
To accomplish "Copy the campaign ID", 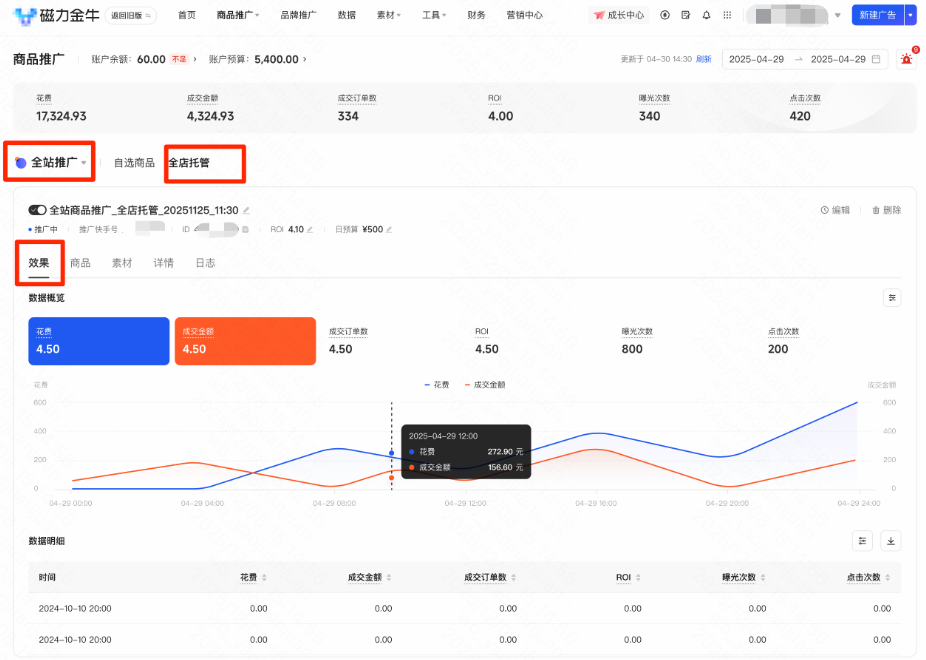I will [x=246, y=229].
